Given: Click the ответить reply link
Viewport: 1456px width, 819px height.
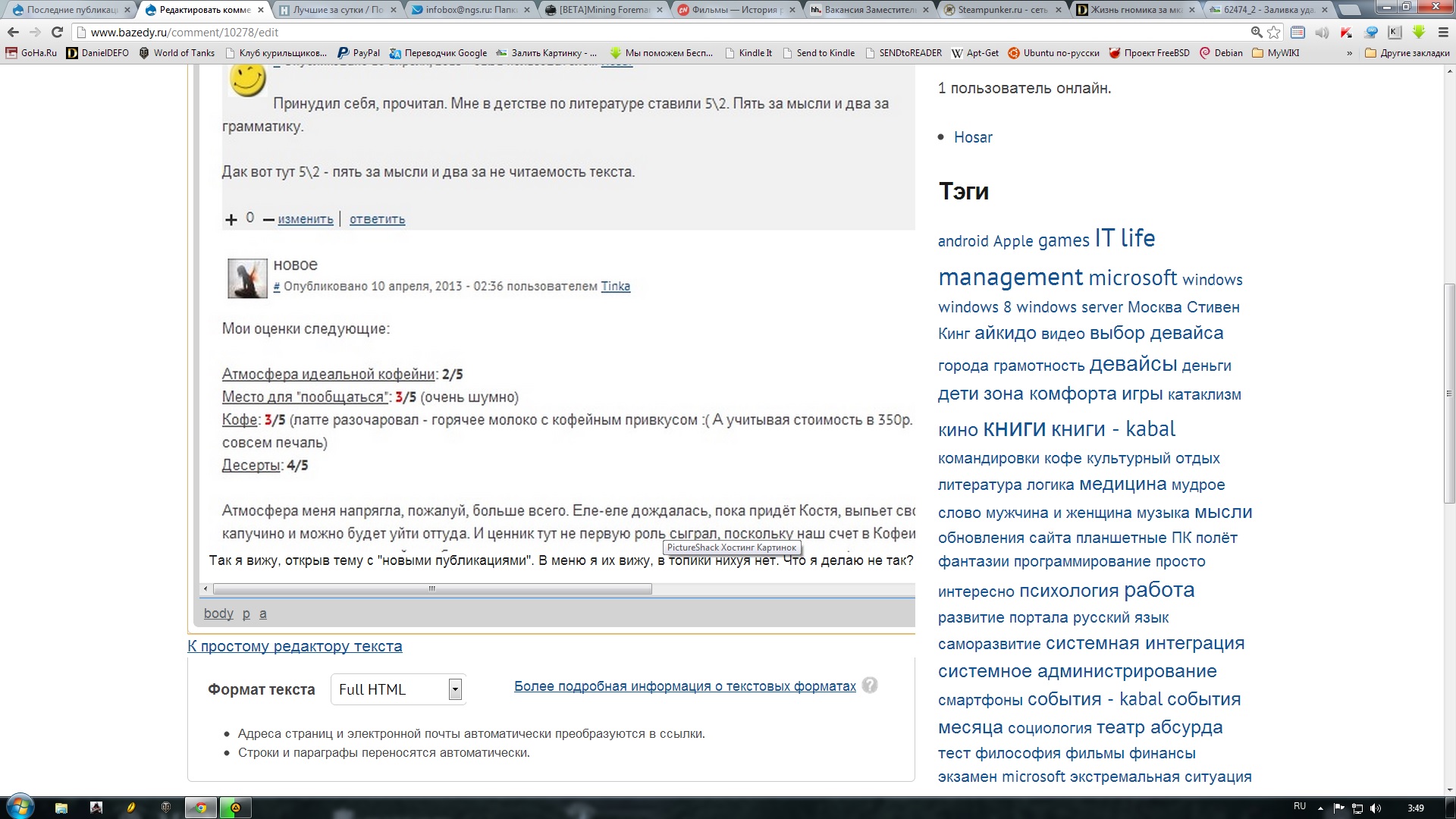Looking at the screenshot, I should pyautogui.click(x=377, y=219).
